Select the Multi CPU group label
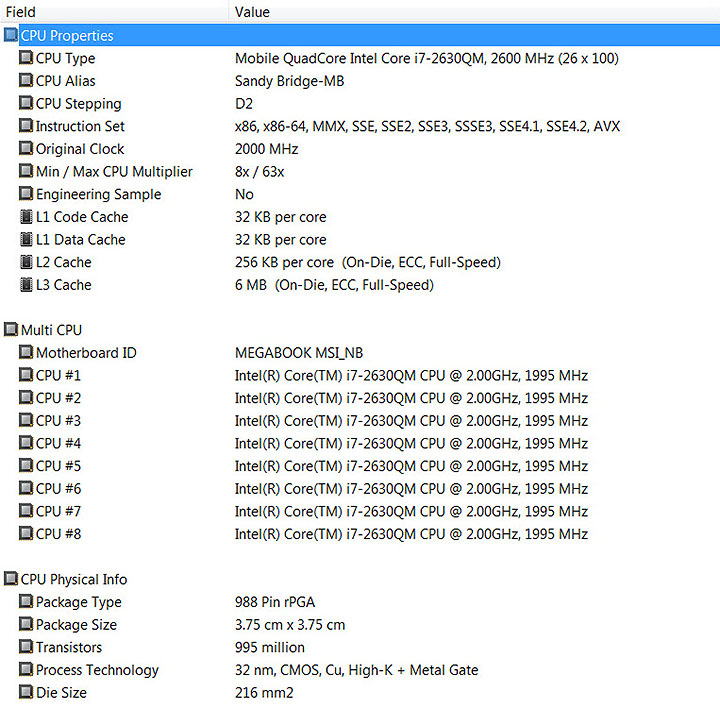The height and width of the screenshot is (708, 720). click(51, 330)
